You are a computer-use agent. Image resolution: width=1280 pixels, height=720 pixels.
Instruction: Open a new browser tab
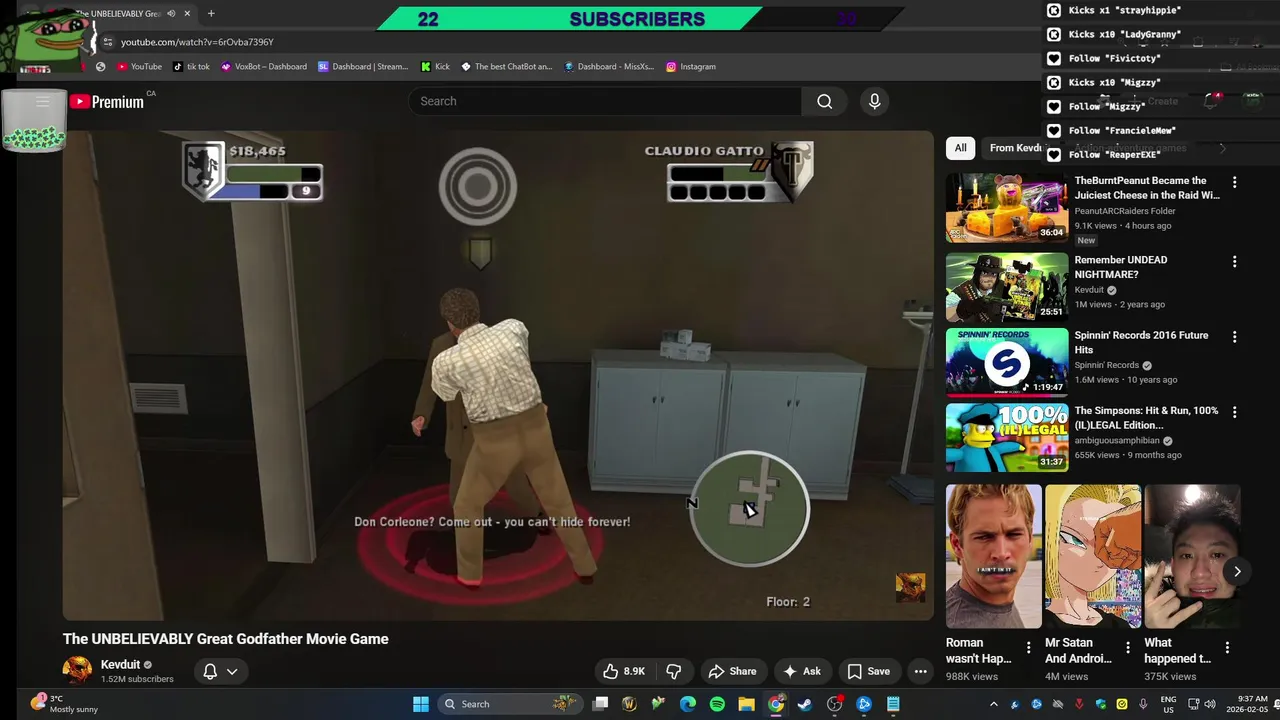click(x=211, y=14)
